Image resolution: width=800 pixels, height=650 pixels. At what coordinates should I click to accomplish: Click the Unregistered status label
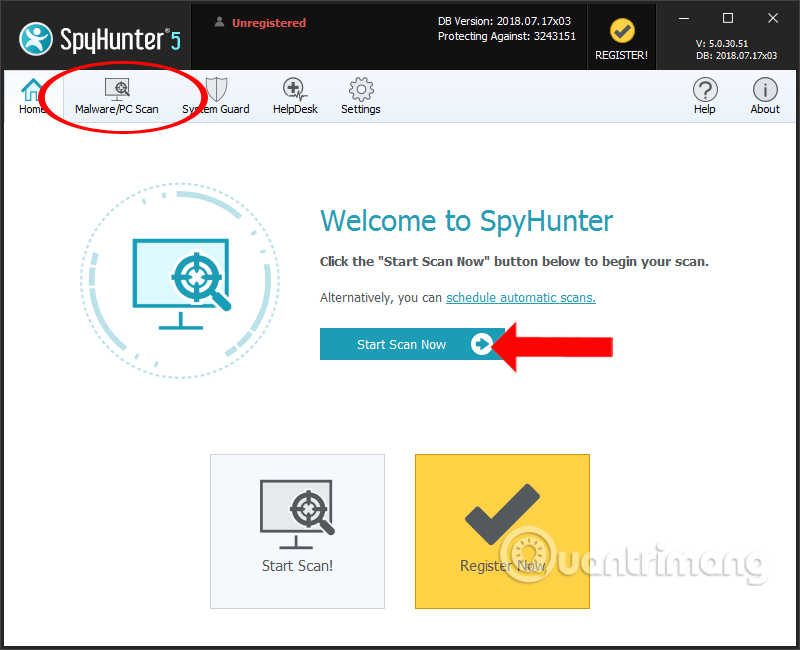268,22
